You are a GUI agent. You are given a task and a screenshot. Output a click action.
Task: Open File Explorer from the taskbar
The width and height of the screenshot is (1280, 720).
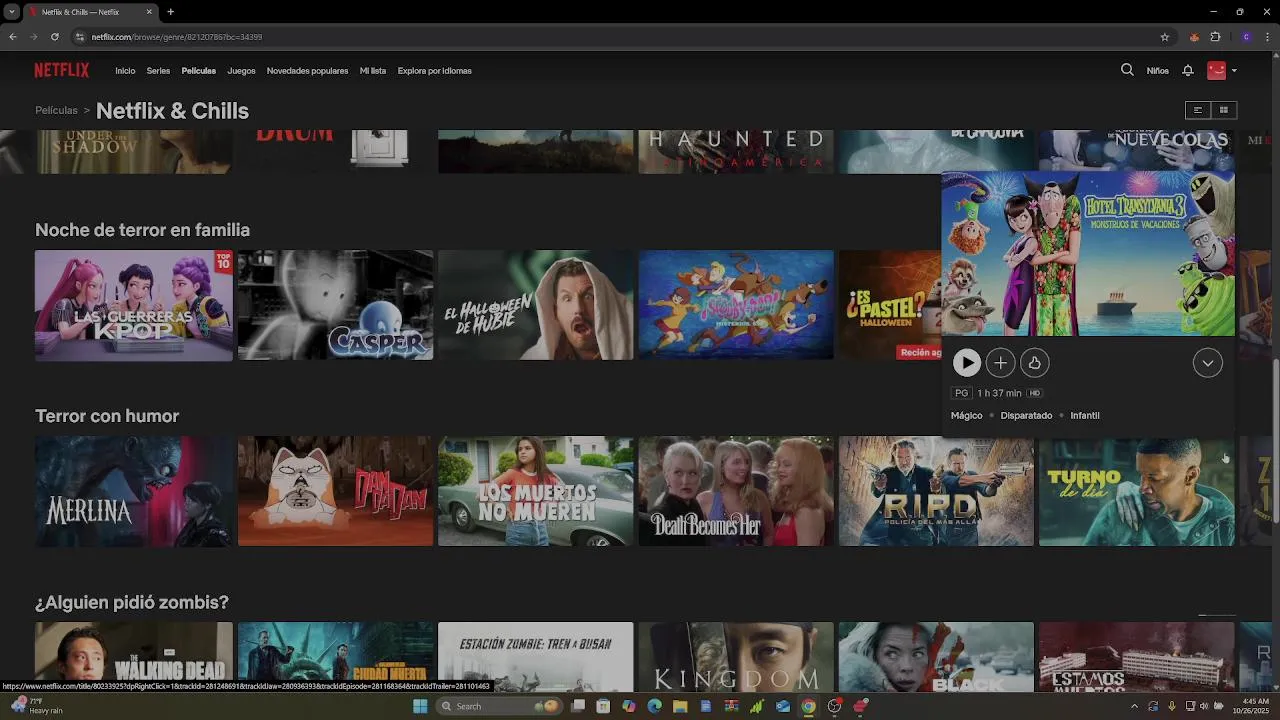tap(680, 706)
